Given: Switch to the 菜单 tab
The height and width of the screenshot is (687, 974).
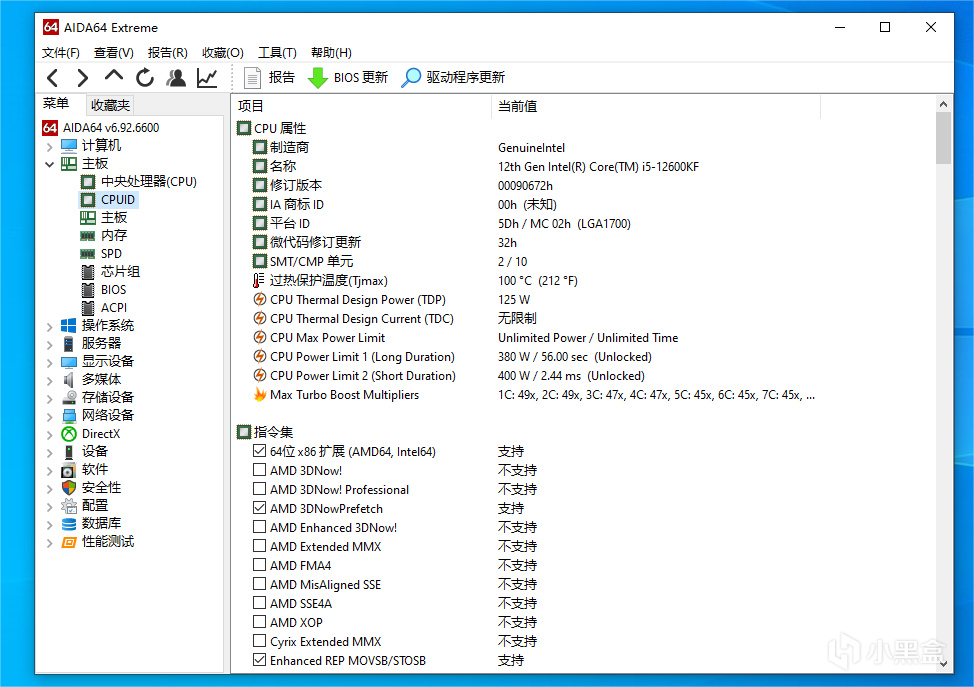Looking at the screenshot, I should point(56,104).
